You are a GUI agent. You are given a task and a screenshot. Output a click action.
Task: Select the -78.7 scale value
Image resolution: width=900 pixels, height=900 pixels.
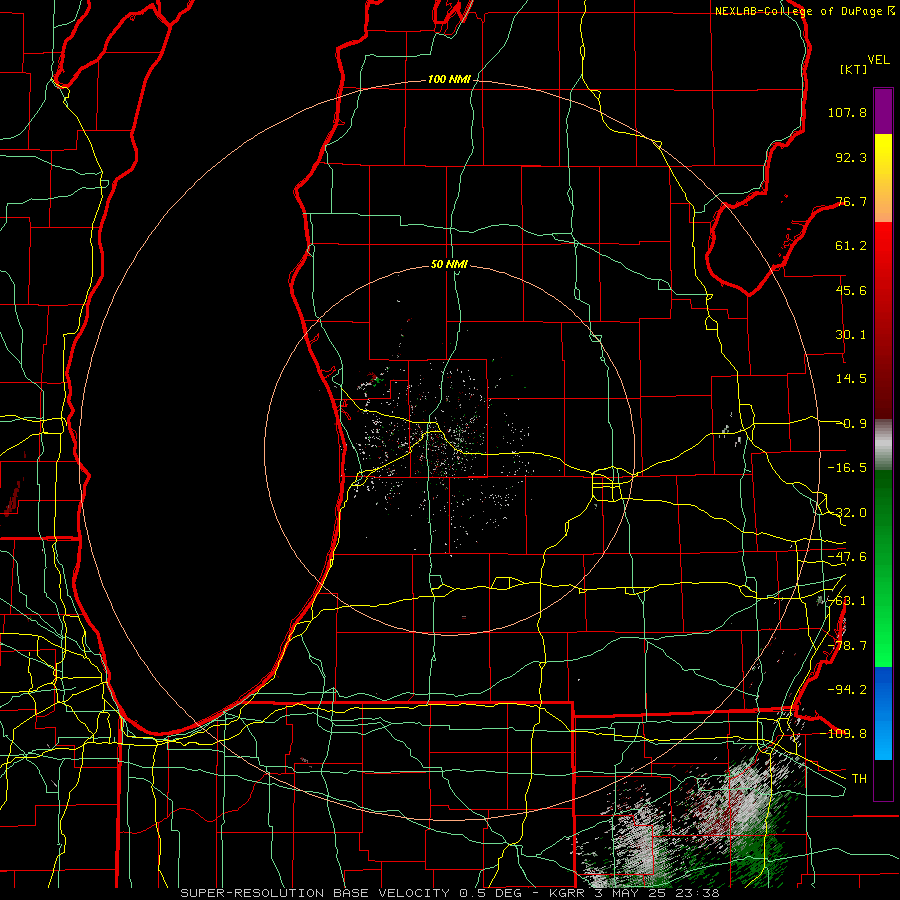847,645
